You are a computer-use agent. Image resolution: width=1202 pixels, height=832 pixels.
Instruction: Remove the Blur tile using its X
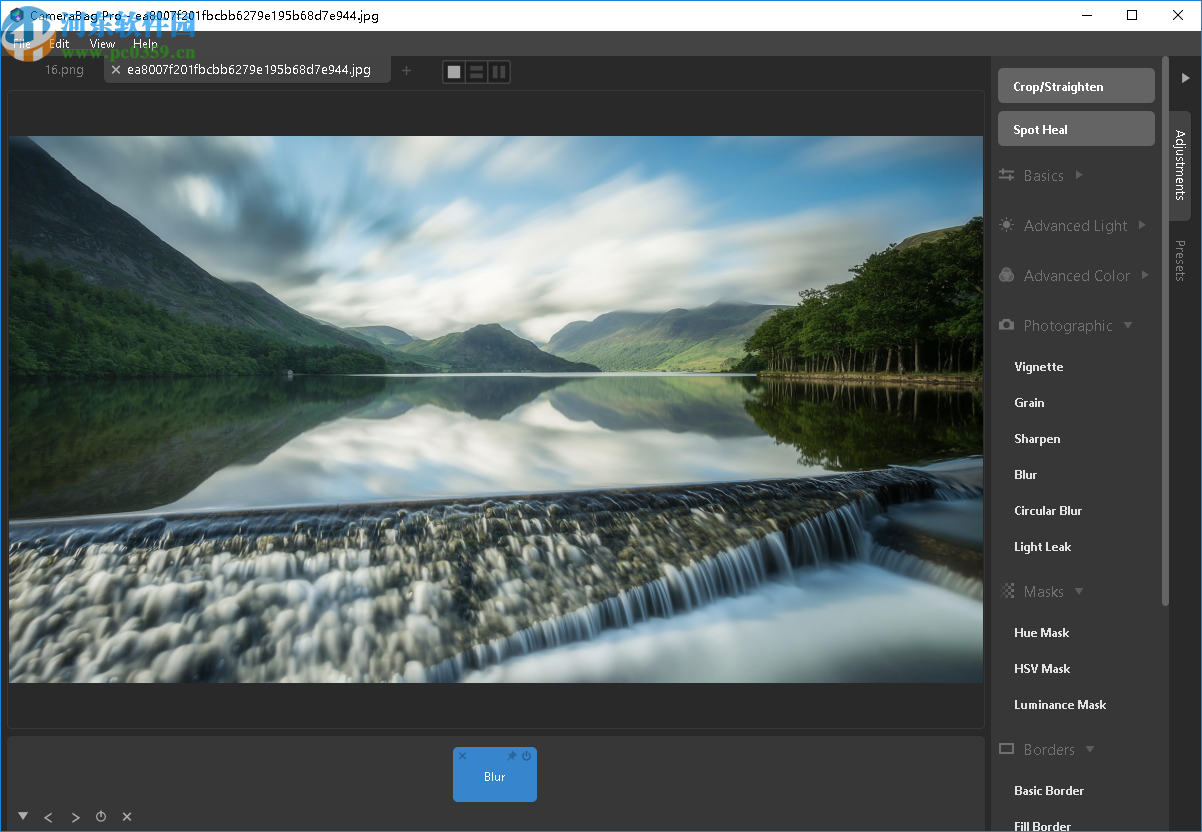[x=462, y=756]
